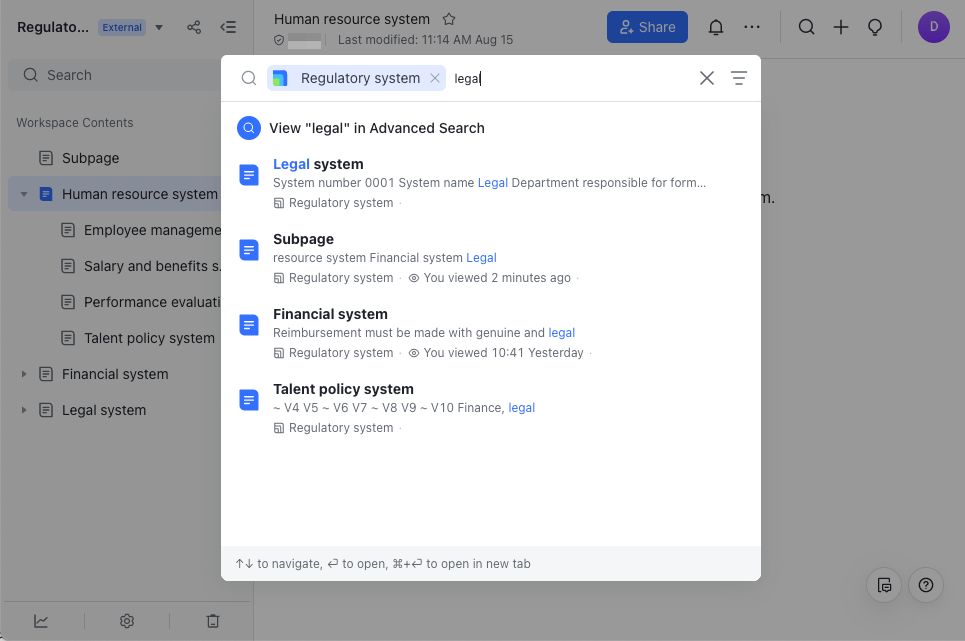
Task: Click "You viewed 10:41 Yesterday" text
Action: (503, 353)
